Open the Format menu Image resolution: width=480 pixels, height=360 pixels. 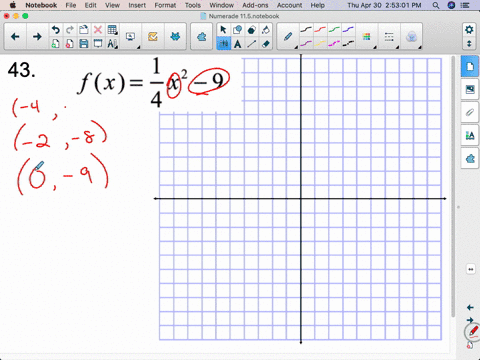click(165, 5)
